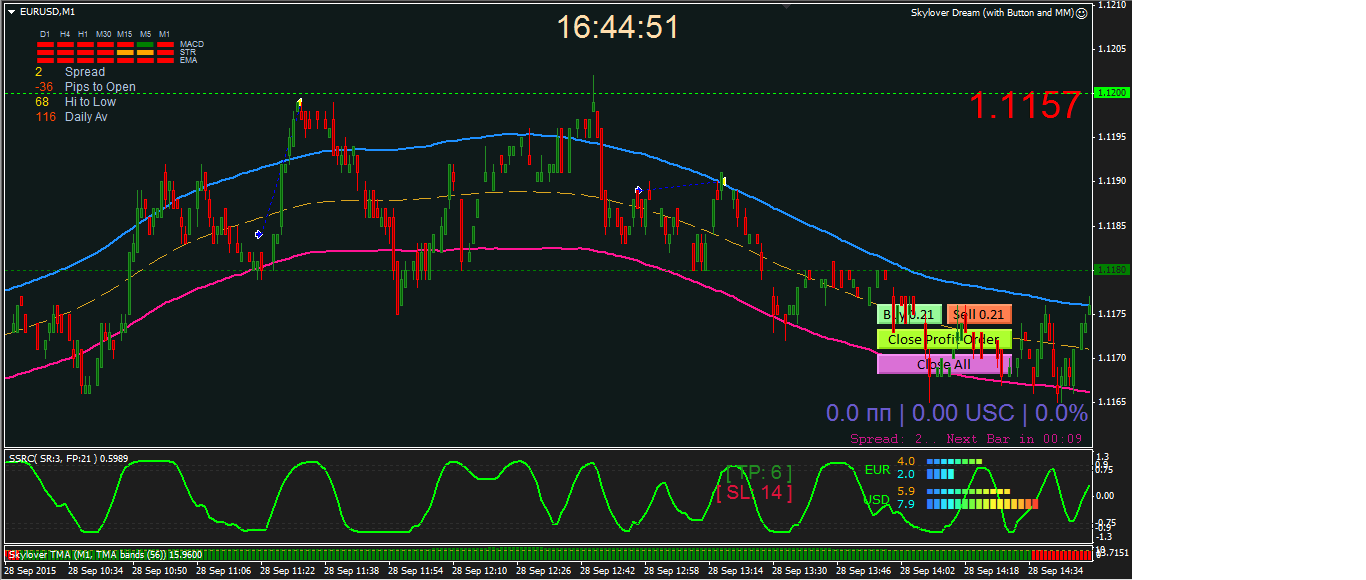1366x580 pixels.
Task: Click the 0.0 пп | 0.00 USC | 0.0% readout
Action: click(x=957, y=413)
